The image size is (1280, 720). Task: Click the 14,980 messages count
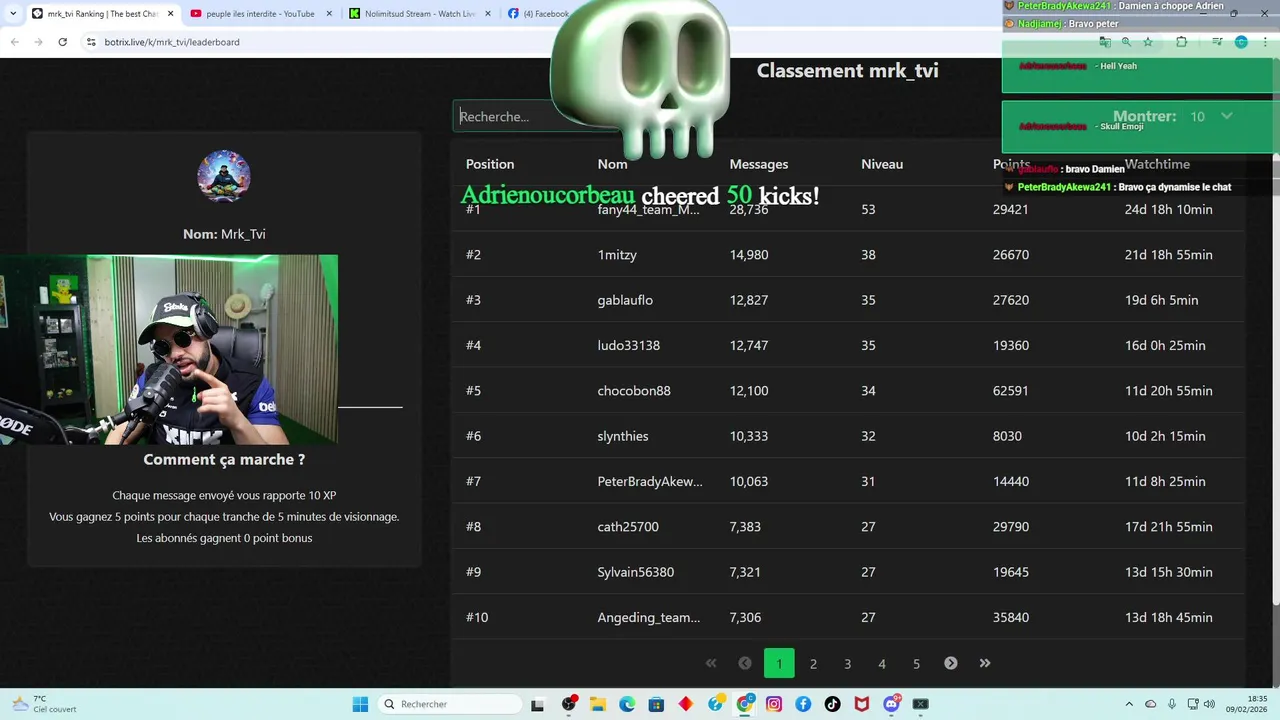click(749, 255)
